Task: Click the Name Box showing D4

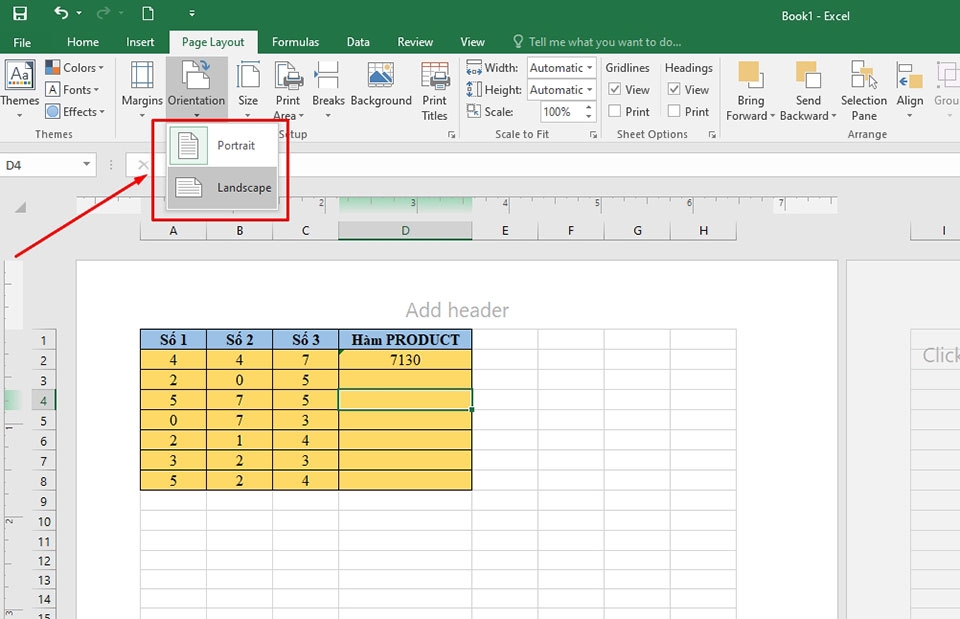Action: click(x=45, y=162)
